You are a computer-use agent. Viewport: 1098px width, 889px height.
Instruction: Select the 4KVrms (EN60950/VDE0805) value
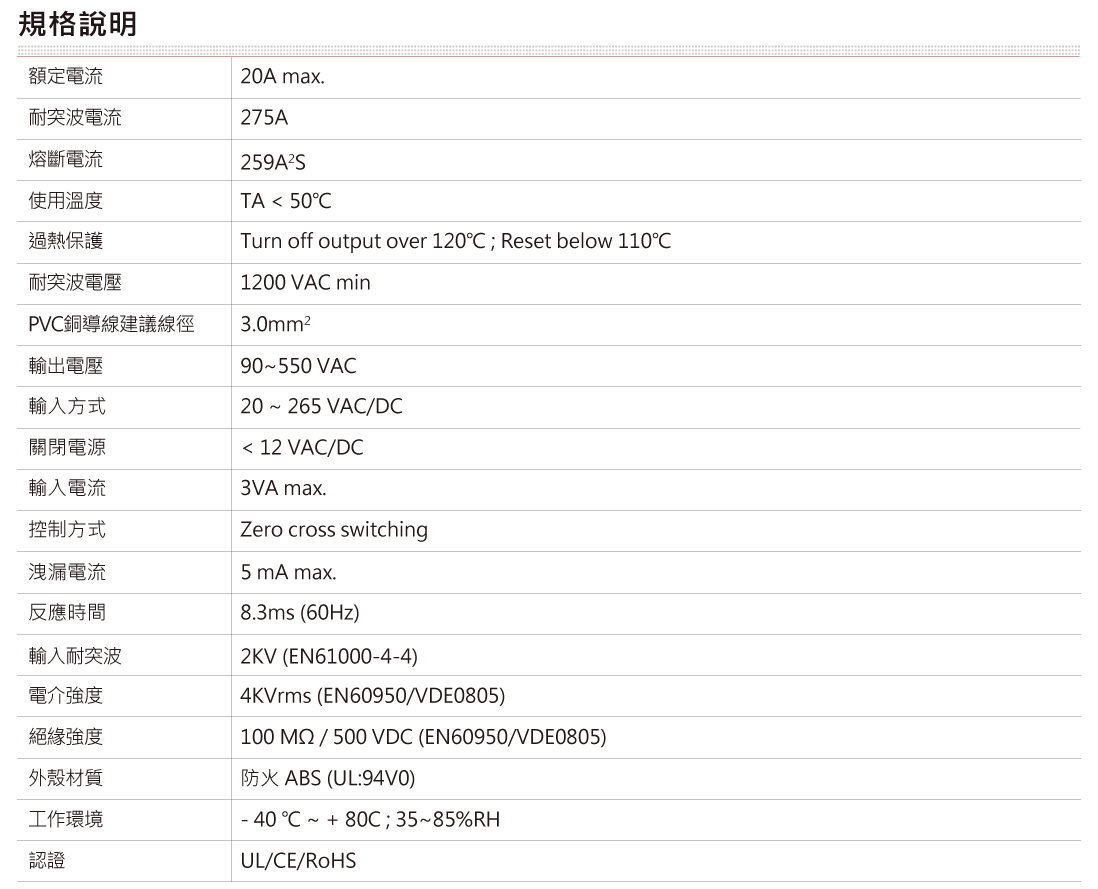click(372, 696)
